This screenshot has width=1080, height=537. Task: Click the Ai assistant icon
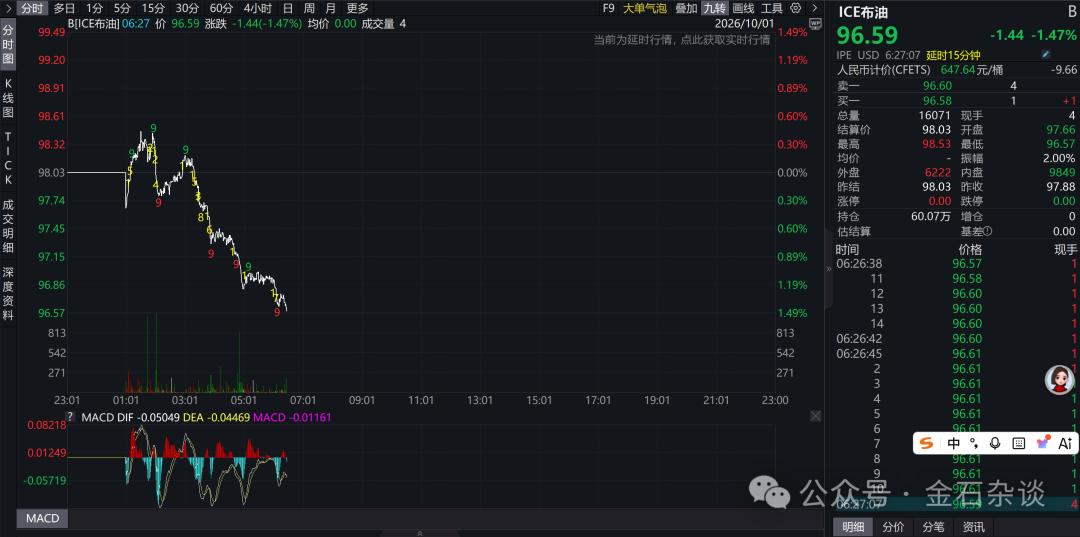click(x=1065, y=443)
